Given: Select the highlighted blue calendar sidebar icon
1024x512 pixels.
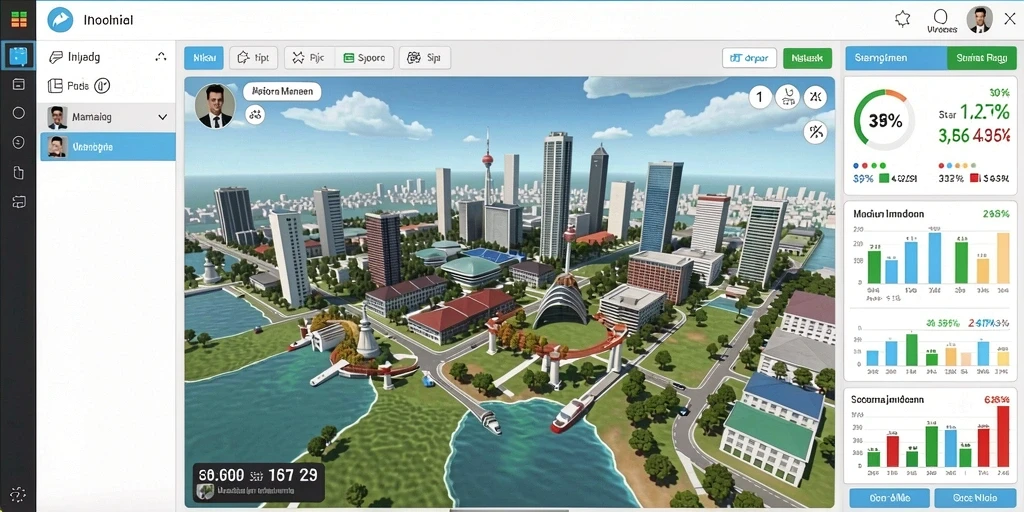Looking at the screenshot, I should [x=18, y=56].
